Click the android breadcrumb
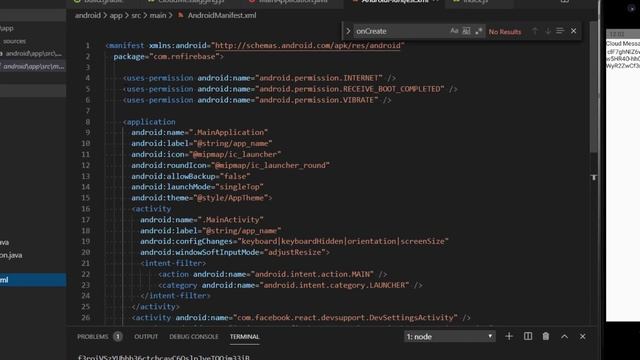This screenshot has height=360, width=640. [x=87, y=16]
